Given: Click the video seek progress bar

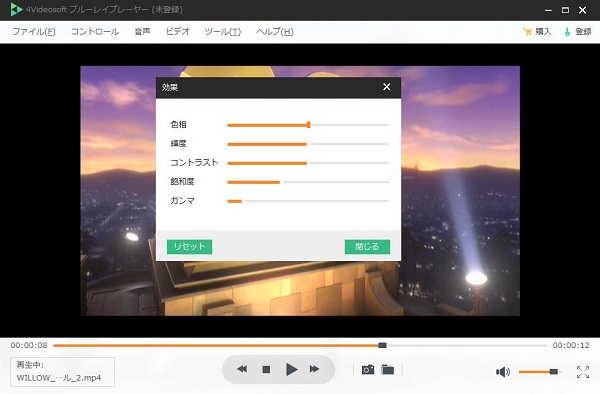Looking at the screenshot, I should [300, 345].
